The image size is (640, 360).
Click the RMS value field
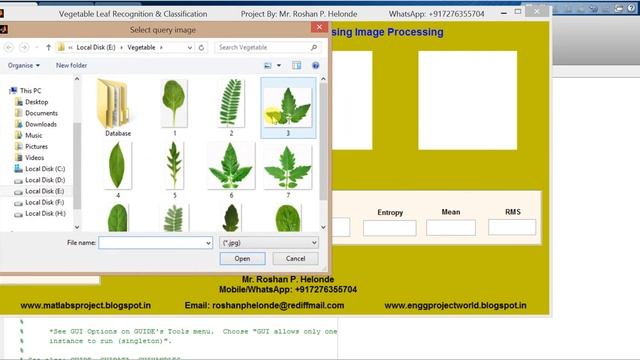pos(512,227)
